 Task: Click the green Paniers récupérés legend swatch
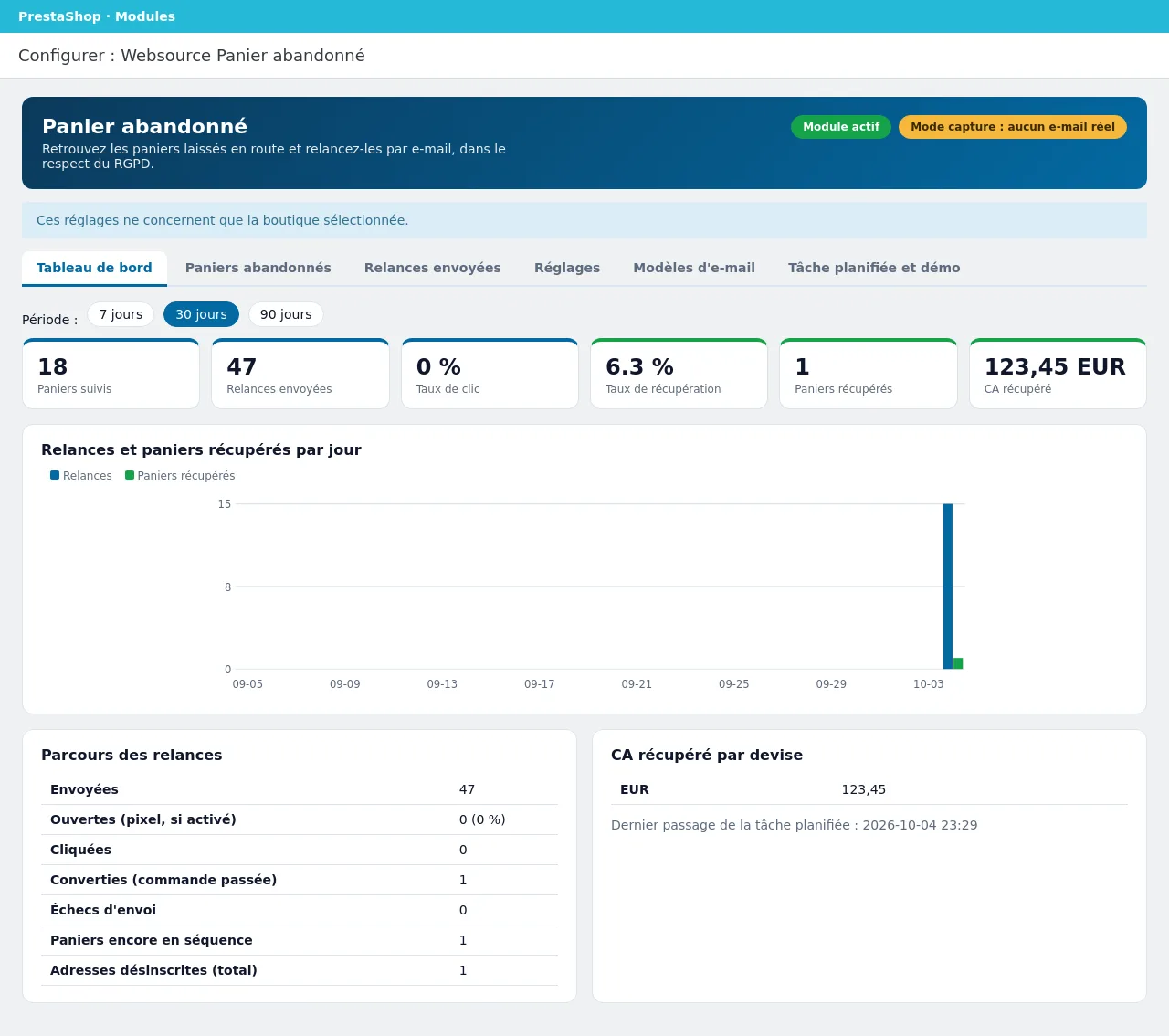click(x=130, y=475)
